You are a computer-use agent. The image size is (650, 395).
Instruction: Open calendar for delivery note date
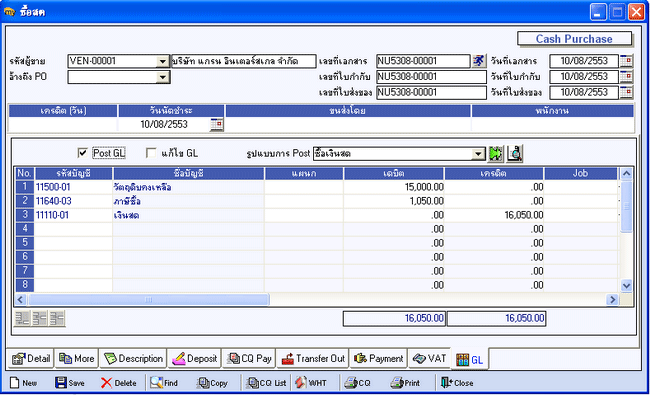(x=626, y=92)
